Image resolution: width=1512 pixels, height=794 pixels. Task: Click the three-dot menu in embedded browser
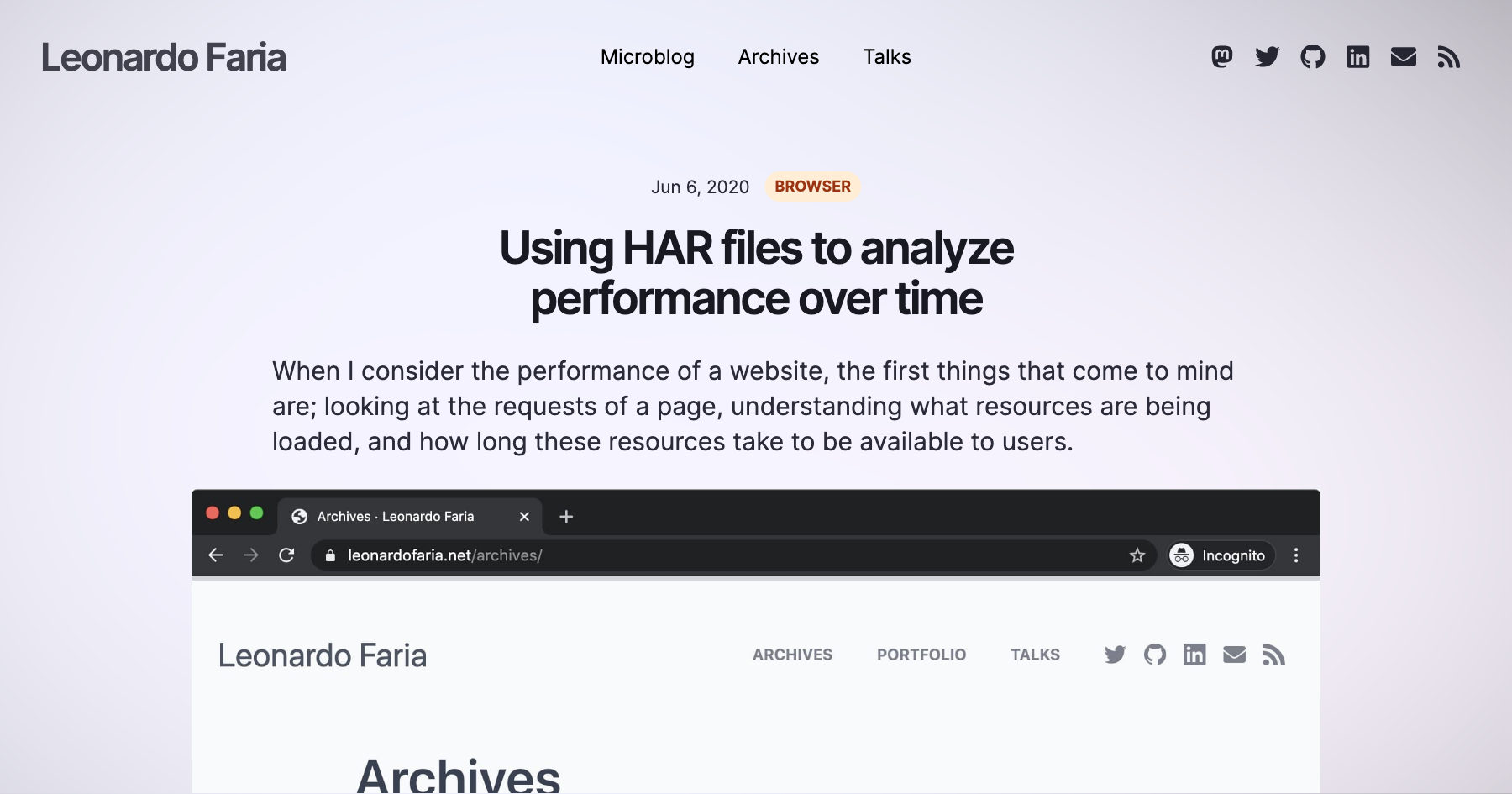1296,555
